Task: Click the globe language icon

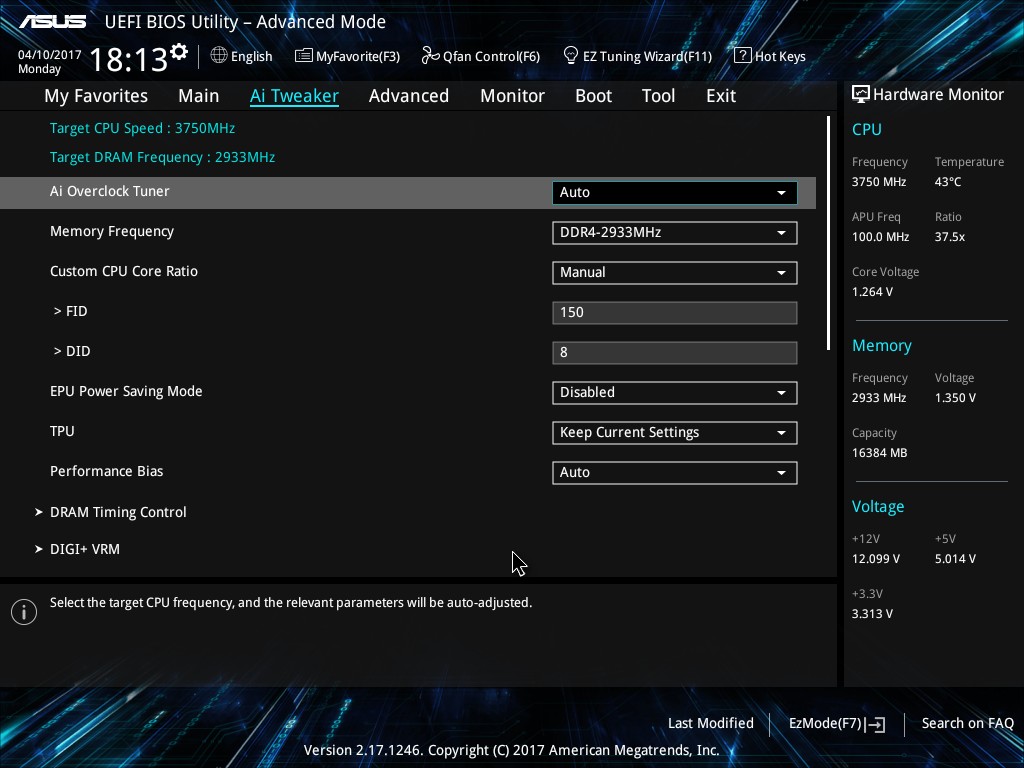Action: 219,56
